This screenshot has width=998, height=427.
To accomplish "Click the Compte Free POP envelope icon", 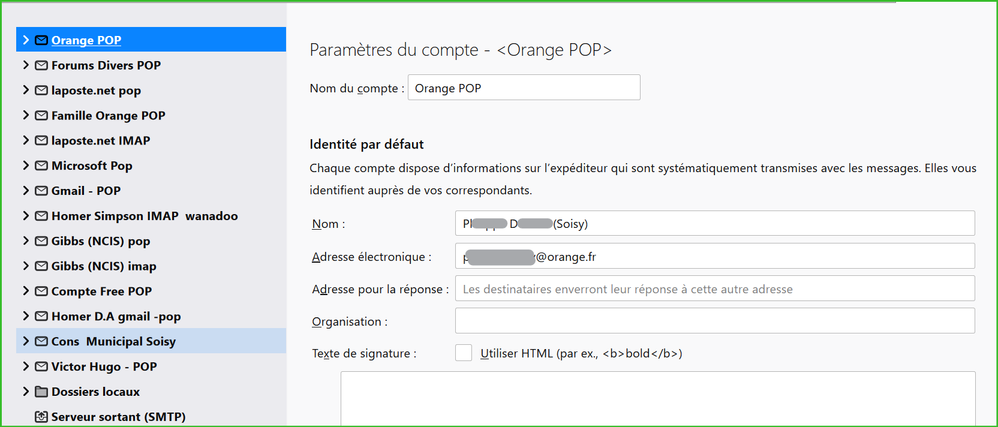I will 41,291.
